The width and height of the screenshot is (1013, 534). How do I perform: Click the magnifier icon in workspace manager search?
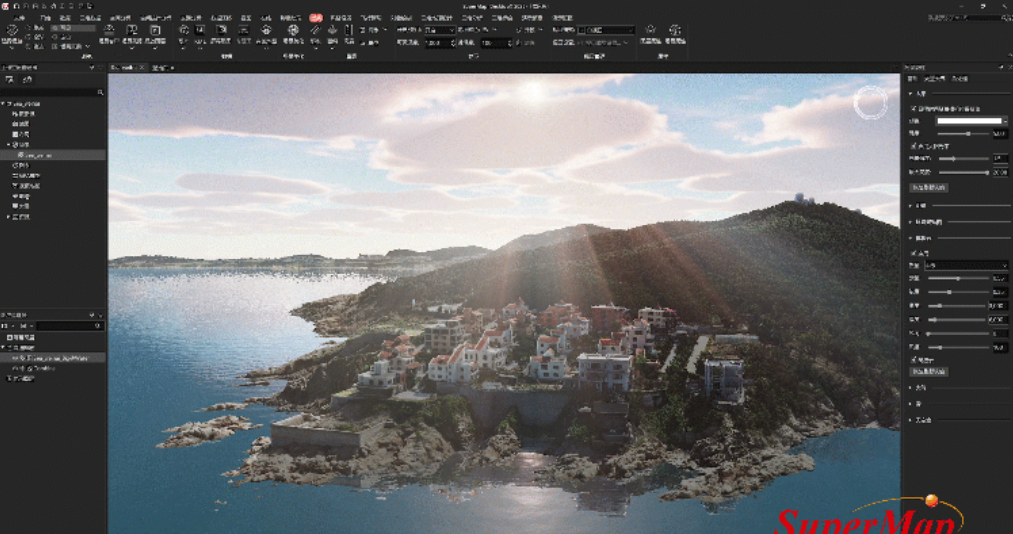(100, 92)
